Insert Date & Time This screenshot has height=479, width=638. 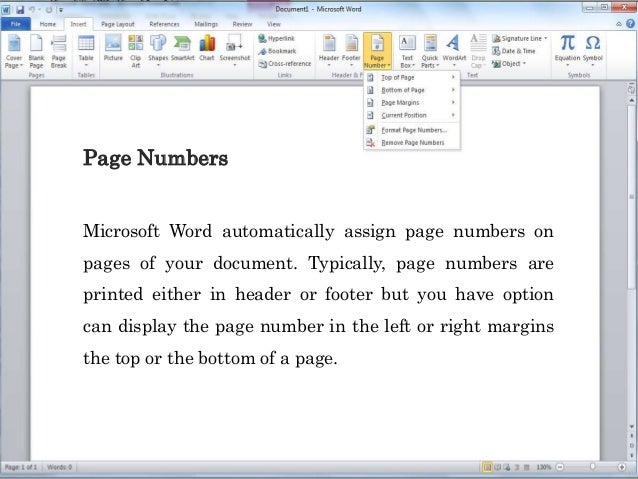(513, 51)
